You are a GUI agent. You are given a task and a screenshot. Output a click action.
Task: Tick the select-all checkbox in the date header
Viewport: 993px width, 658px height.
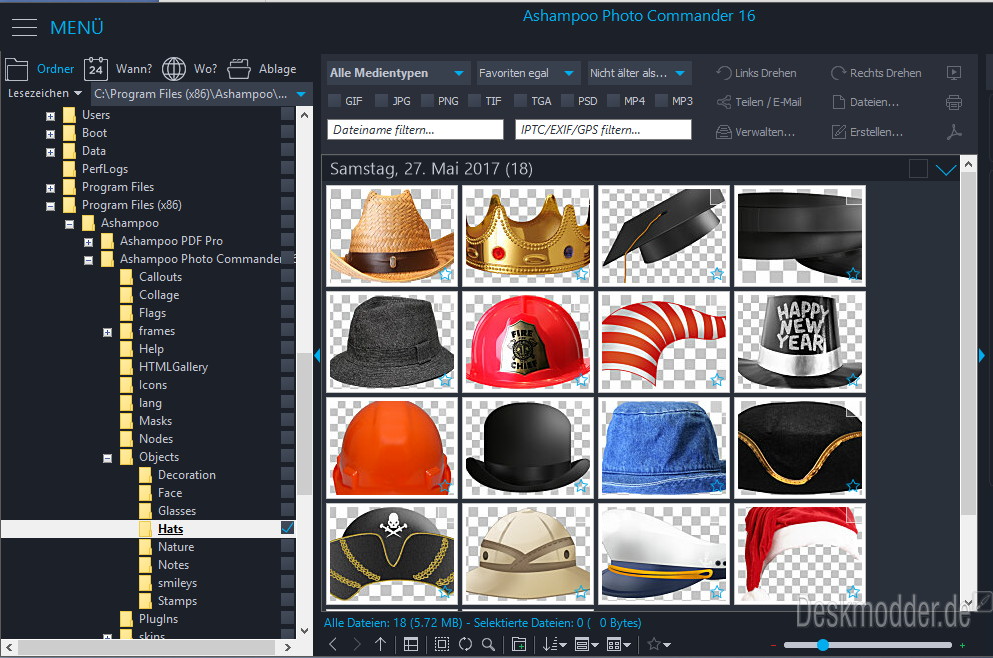coord(918,168)
